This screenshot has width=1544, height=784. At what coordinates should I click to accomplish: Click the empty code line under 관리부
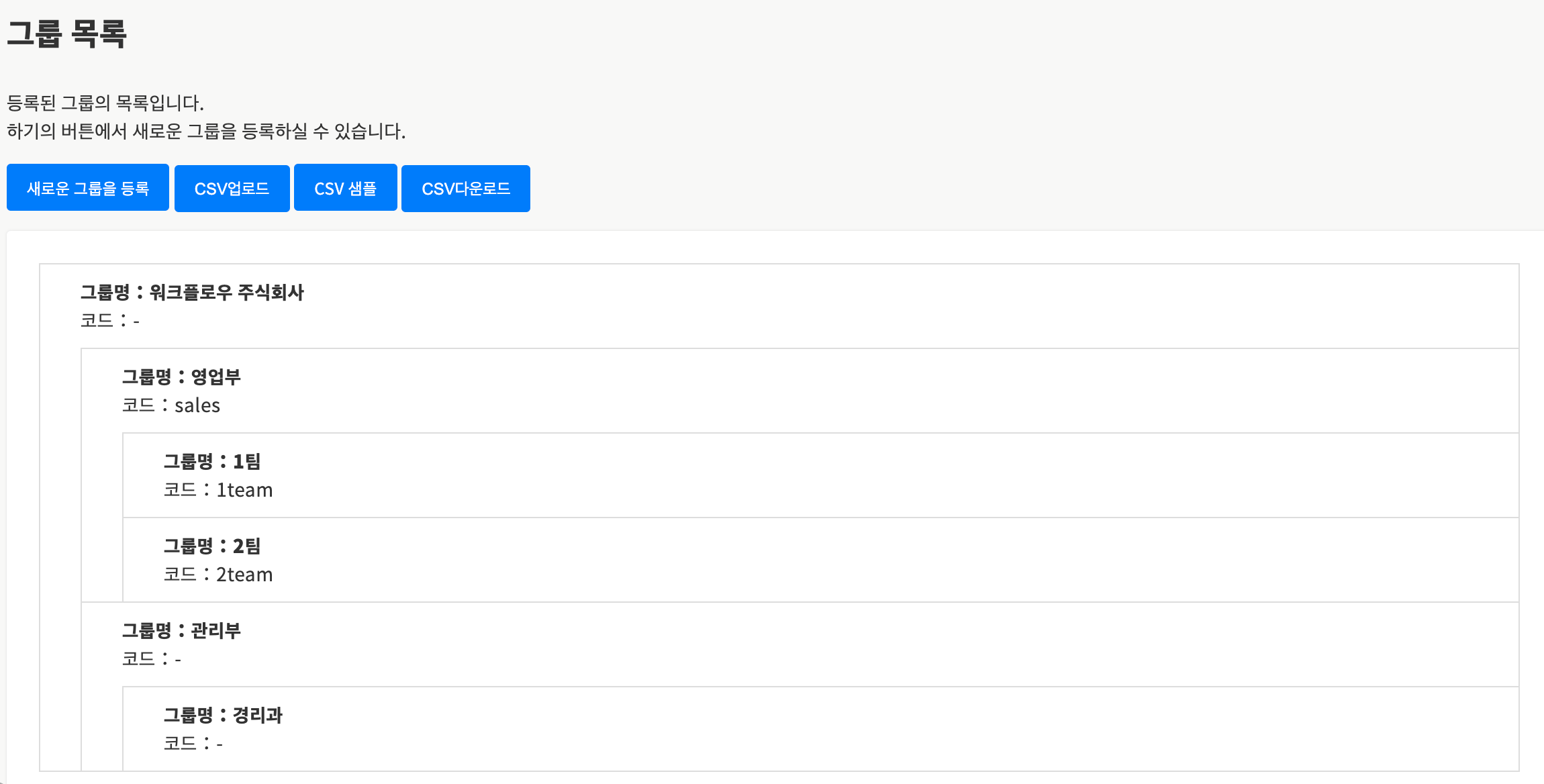pos(152,659)
